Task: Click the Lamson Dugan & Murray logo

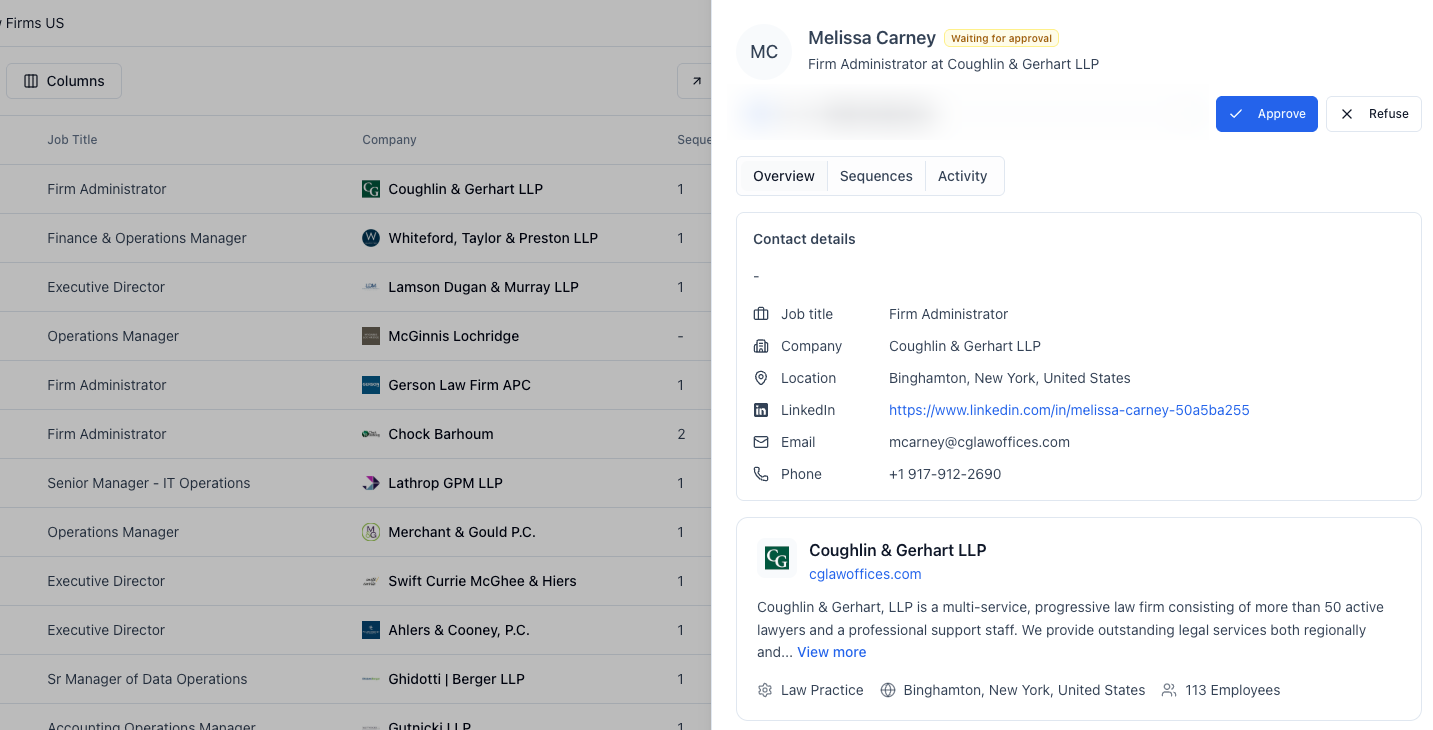Action: tap(371, 287)
